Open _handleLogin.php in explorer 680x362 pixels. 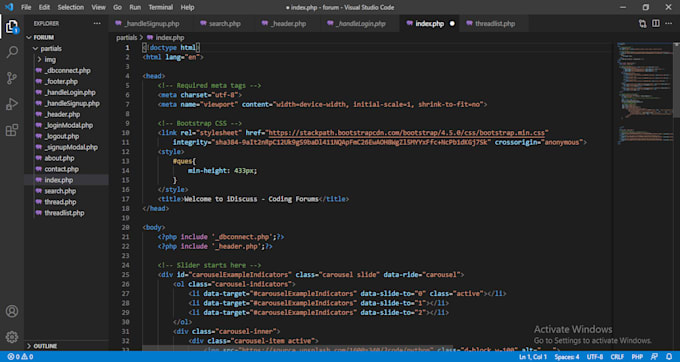(x=70, y=92)
